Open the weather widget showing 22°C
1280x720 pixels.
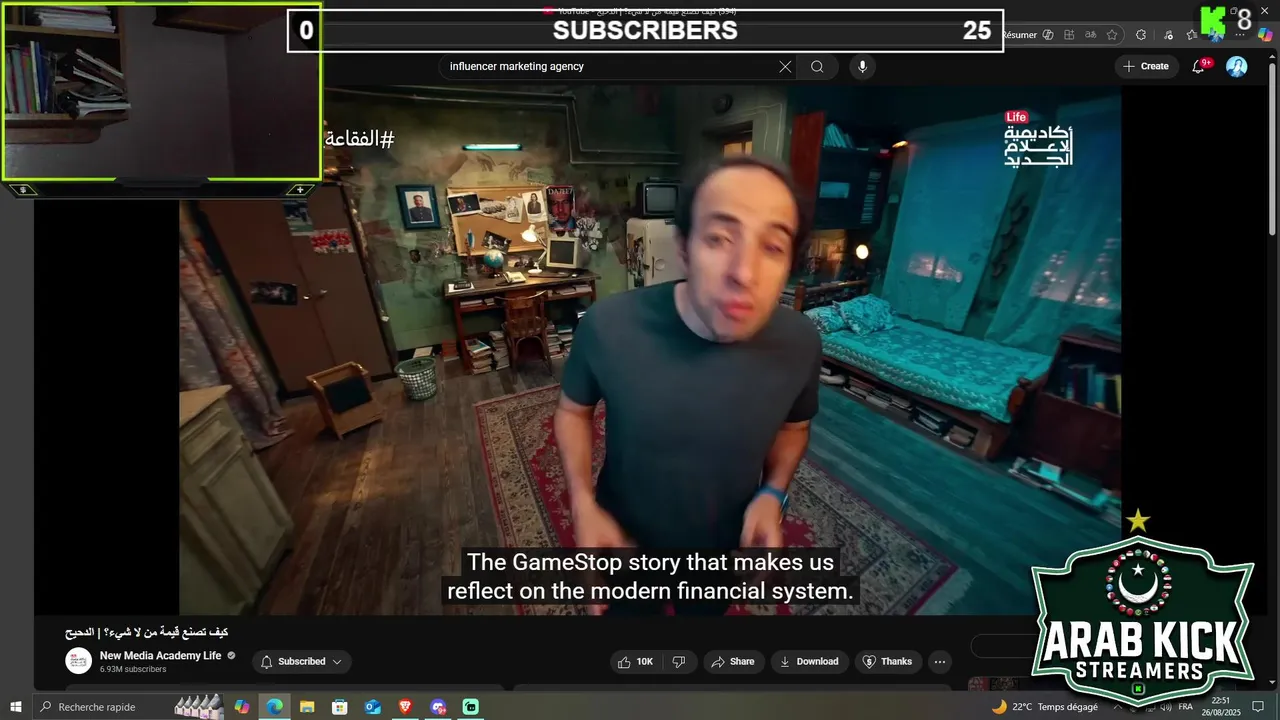(1044, 707)
